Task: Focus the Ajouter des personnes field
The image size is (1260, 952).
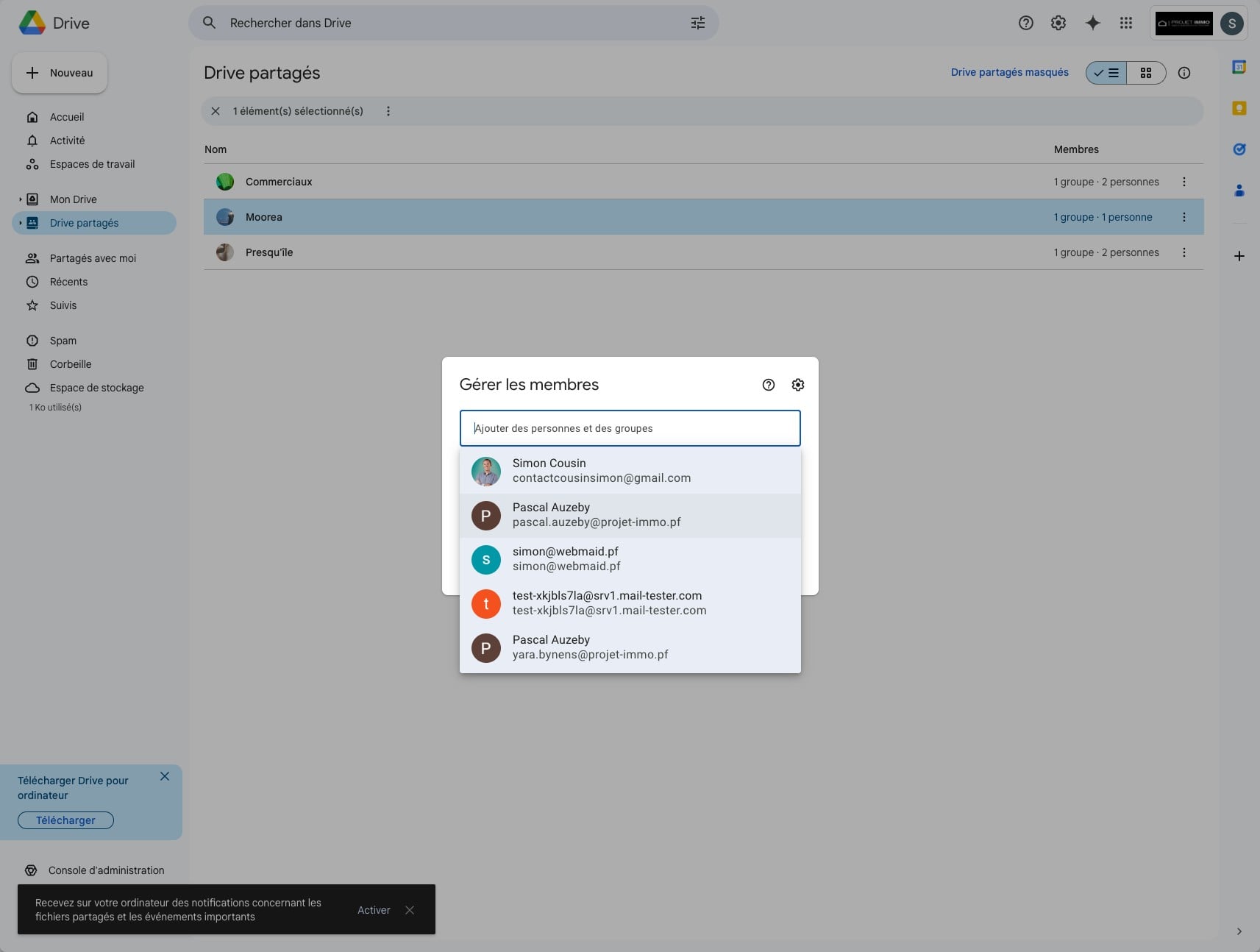Action: pos(630,428)
